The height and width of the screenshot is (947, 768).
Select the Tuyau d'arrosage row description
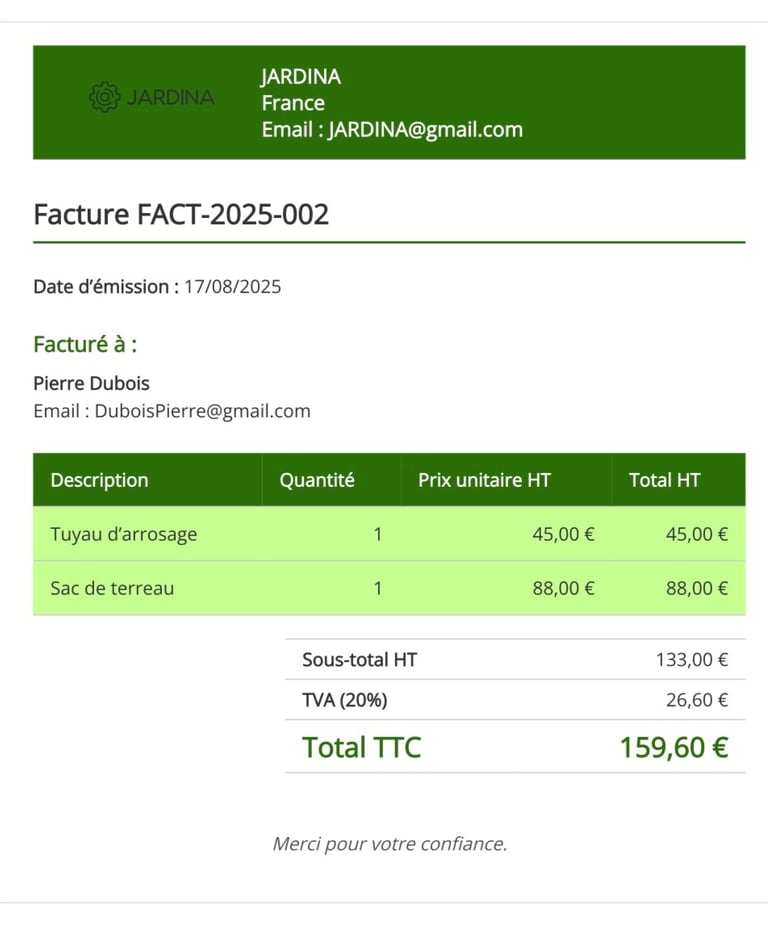click(x=123, y=534)
